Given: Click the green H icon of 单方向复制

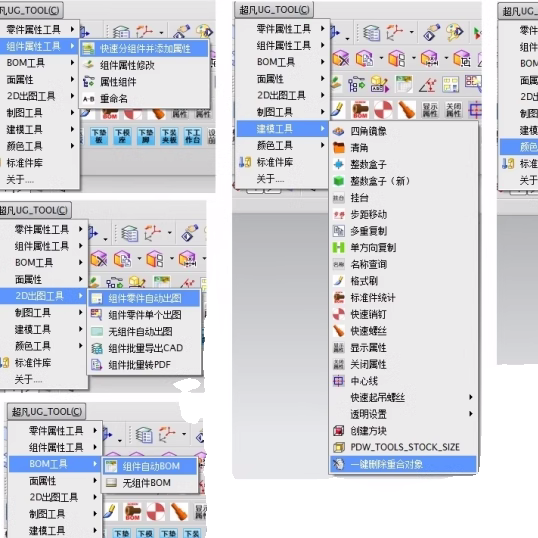Looking at the screenshot, I should (339, 247).
